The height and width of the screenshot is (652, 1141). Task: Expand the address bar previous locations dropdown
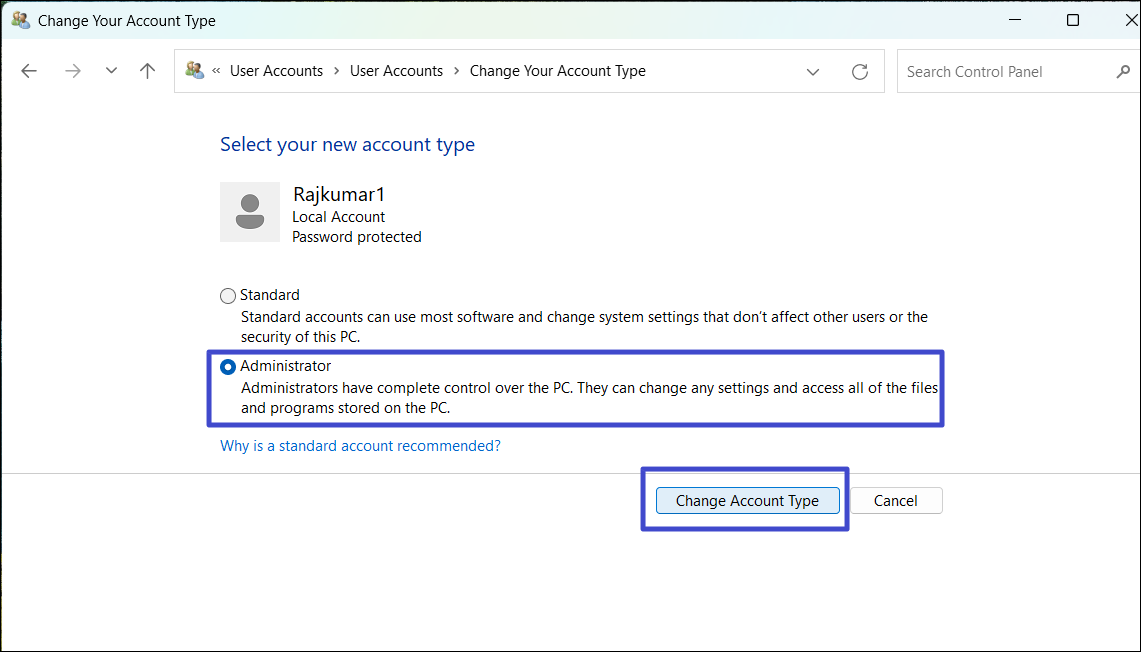coord(813,72)
